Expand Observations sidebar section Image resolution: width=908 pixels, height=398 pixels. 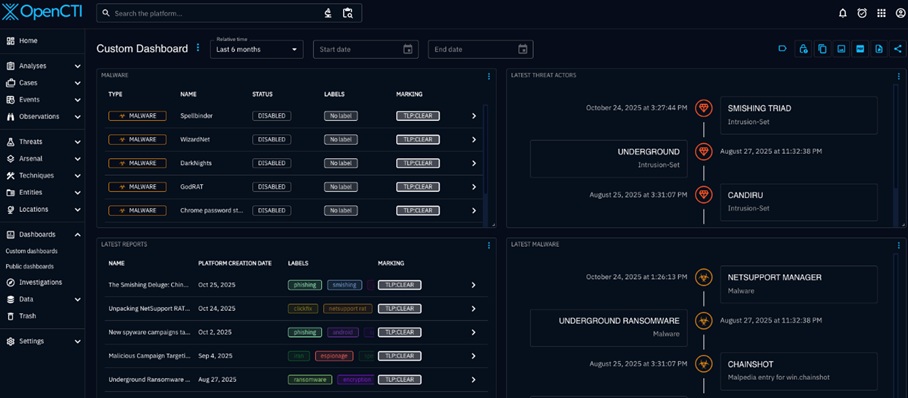(x=78, y=116)
